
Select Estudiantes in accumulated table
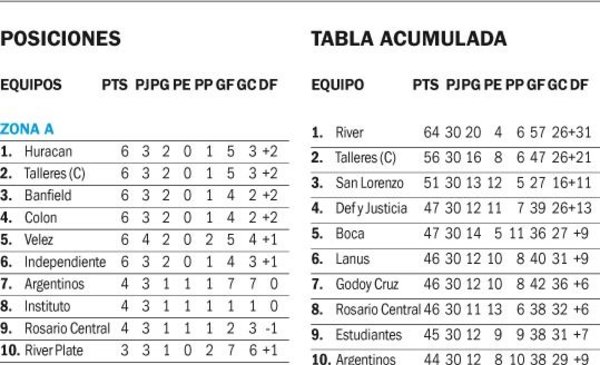pyautogui.click(x=368, y=335)
